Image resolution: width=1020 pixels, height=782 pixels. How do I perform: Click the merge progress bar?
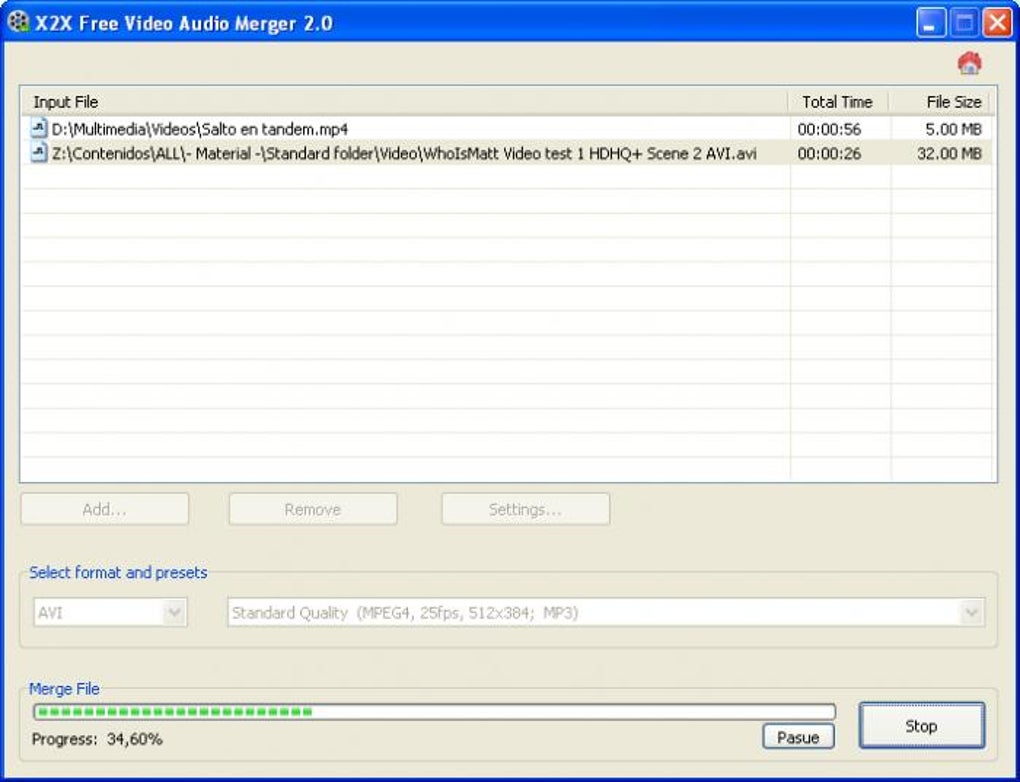click(434, 712)
